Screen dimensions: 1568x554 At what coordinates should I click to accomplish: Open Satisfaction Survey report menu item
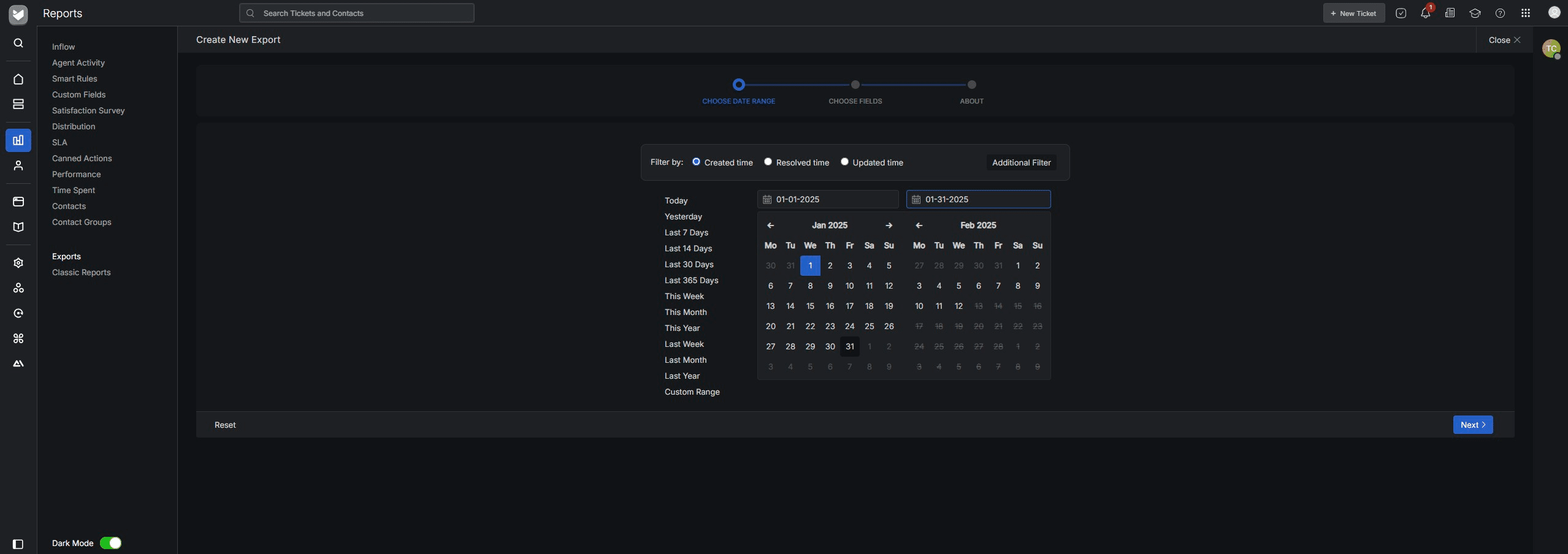coord(88,110)
